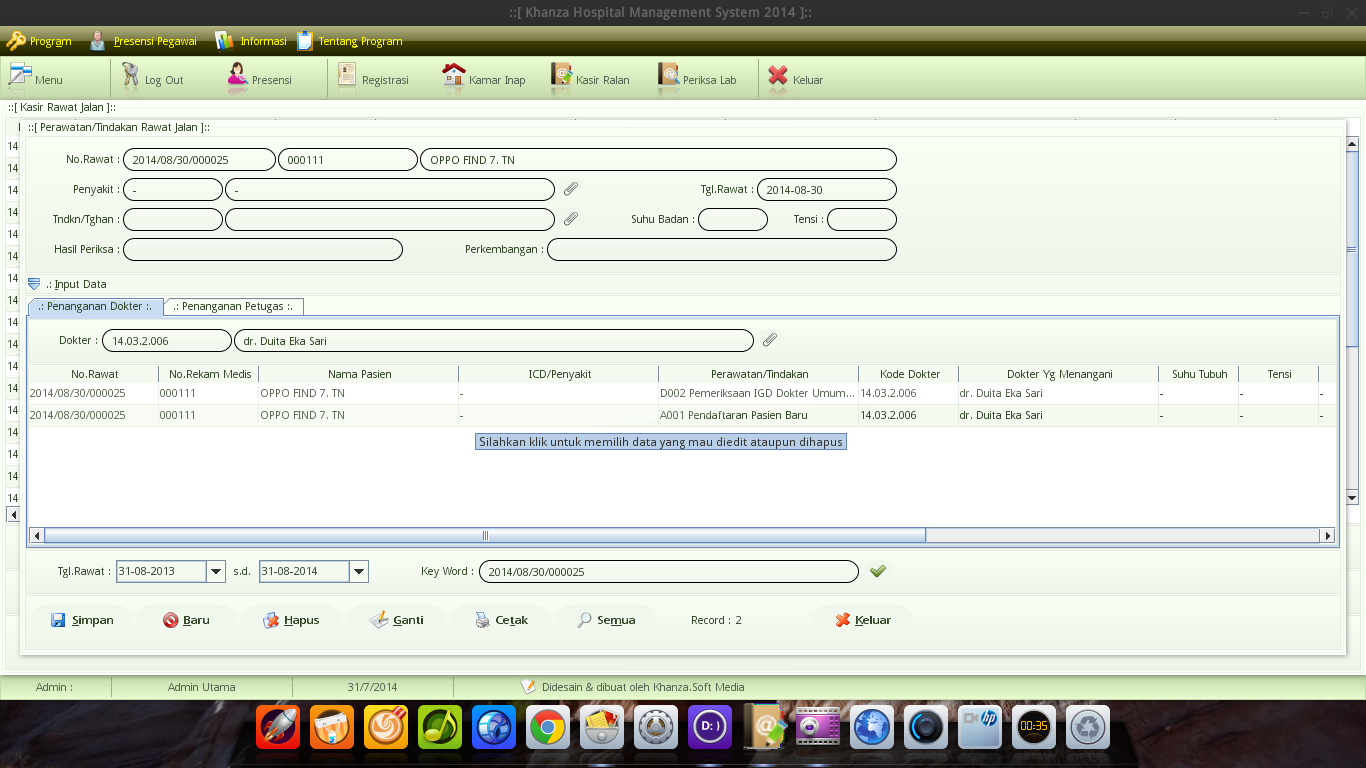The width and height of the screenshot is (1366, 768).
Task: Collapse the Input Data section
Action: coord(35,283)
